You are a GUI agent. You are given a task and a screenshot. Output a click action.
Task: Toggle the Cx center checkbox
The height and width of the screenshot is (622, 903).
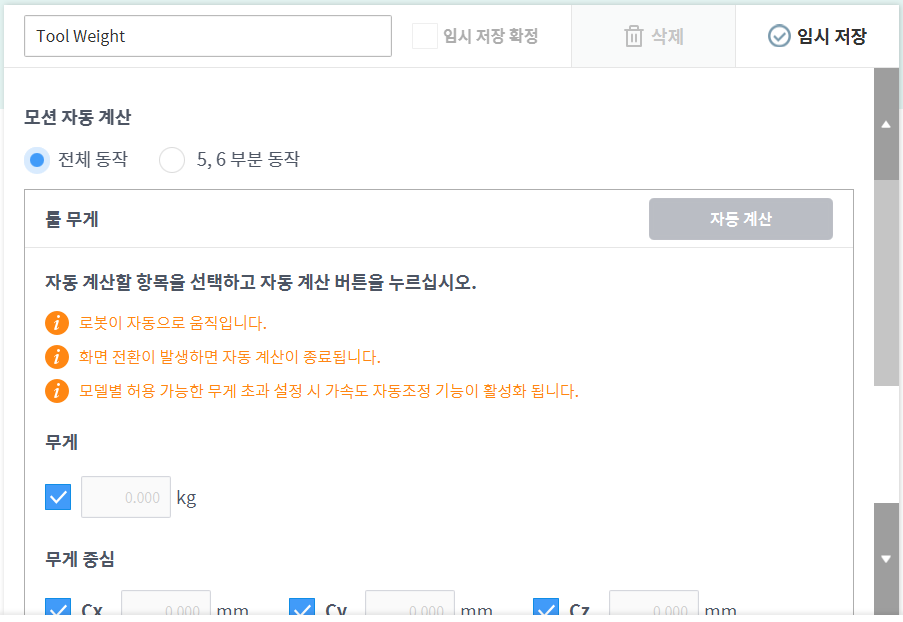point(58,609)
